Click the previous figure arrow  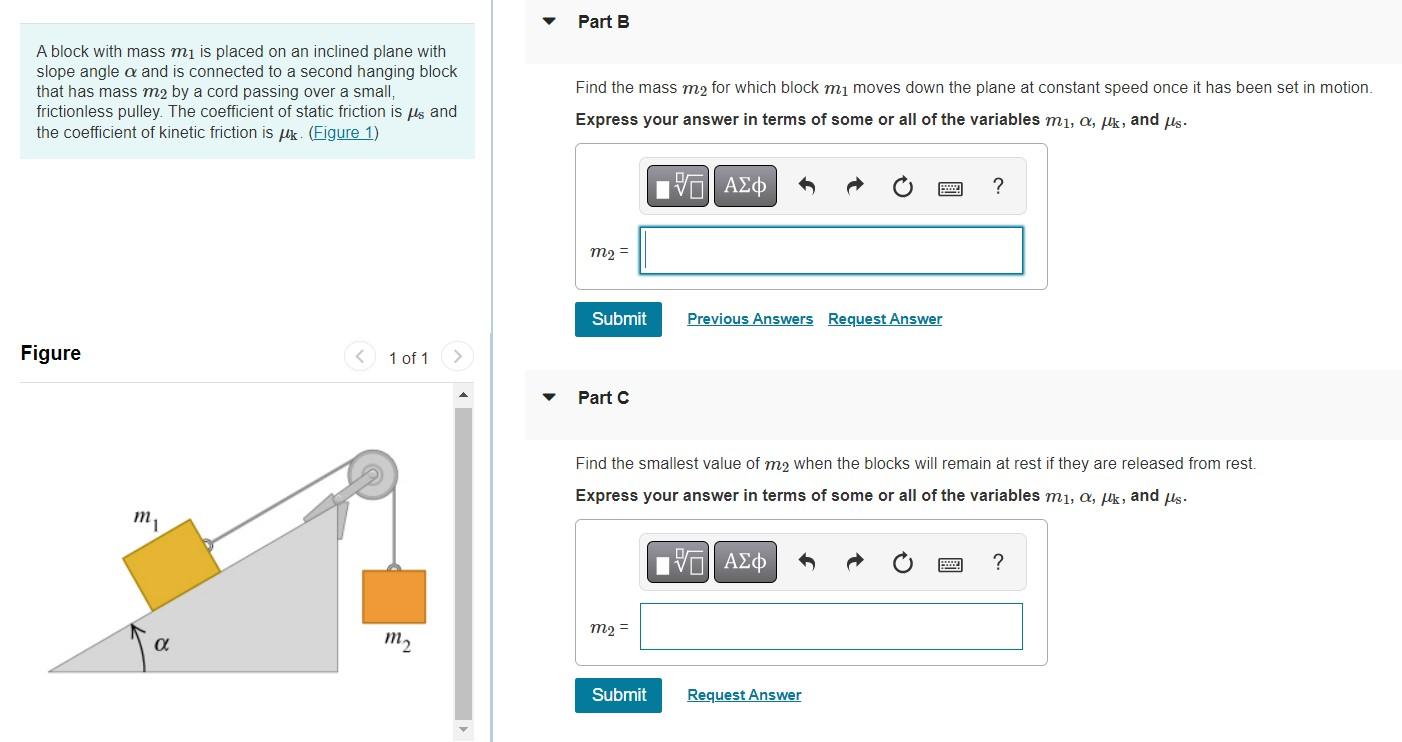coord(359,356)
